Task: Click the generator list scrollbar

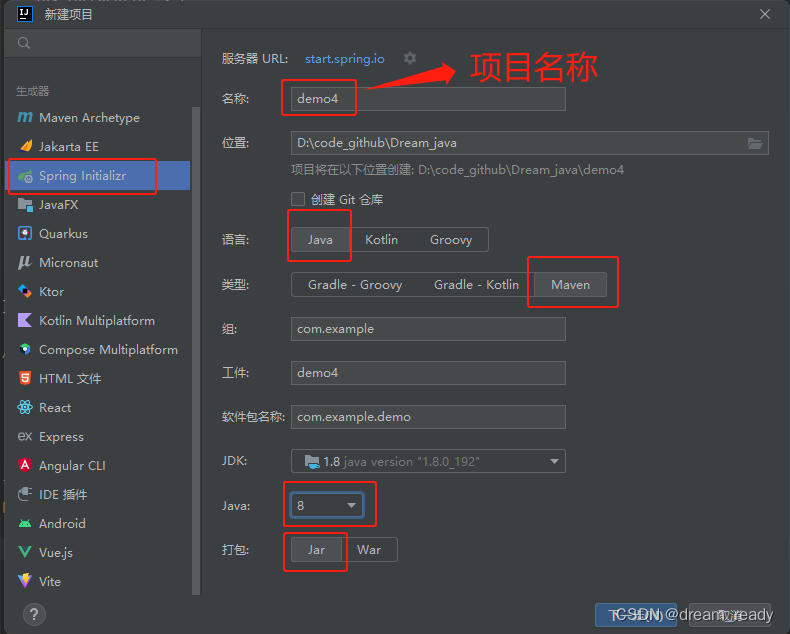Action: click(x=196, y=351)
